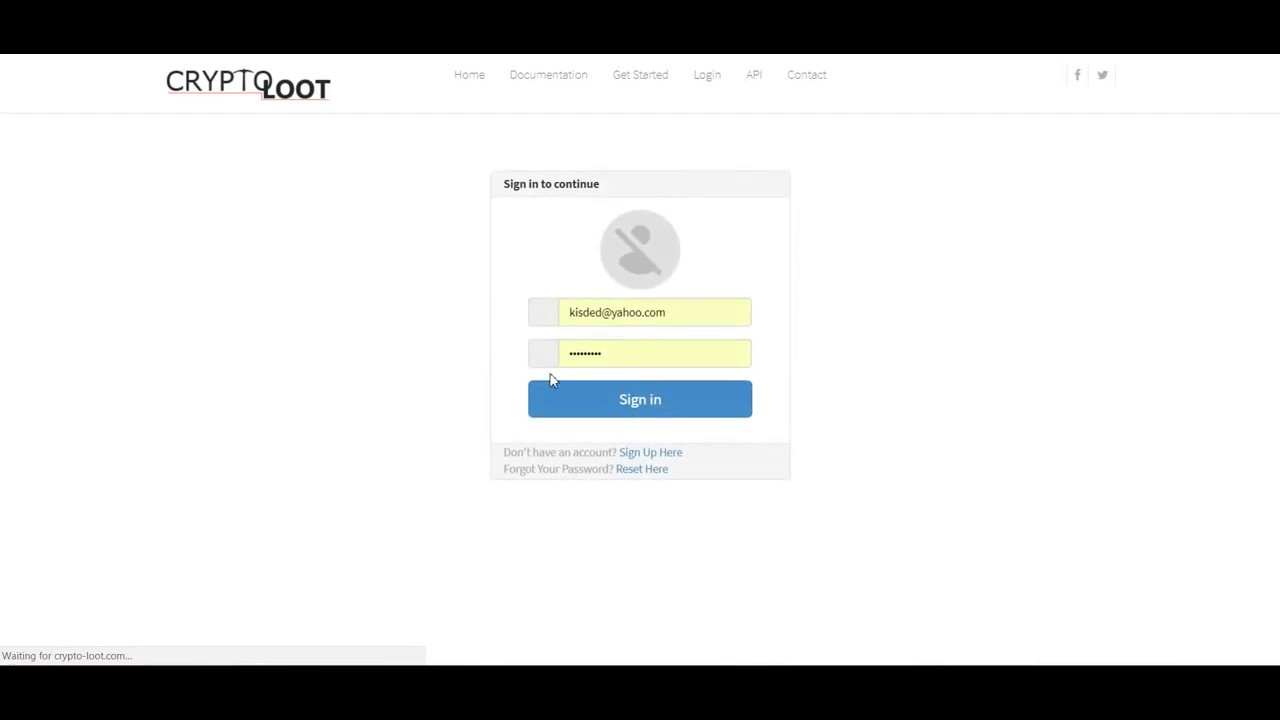Click the 'Forgot Your Password?' text
Screen dimensions: 1280x720
point(558,469)
